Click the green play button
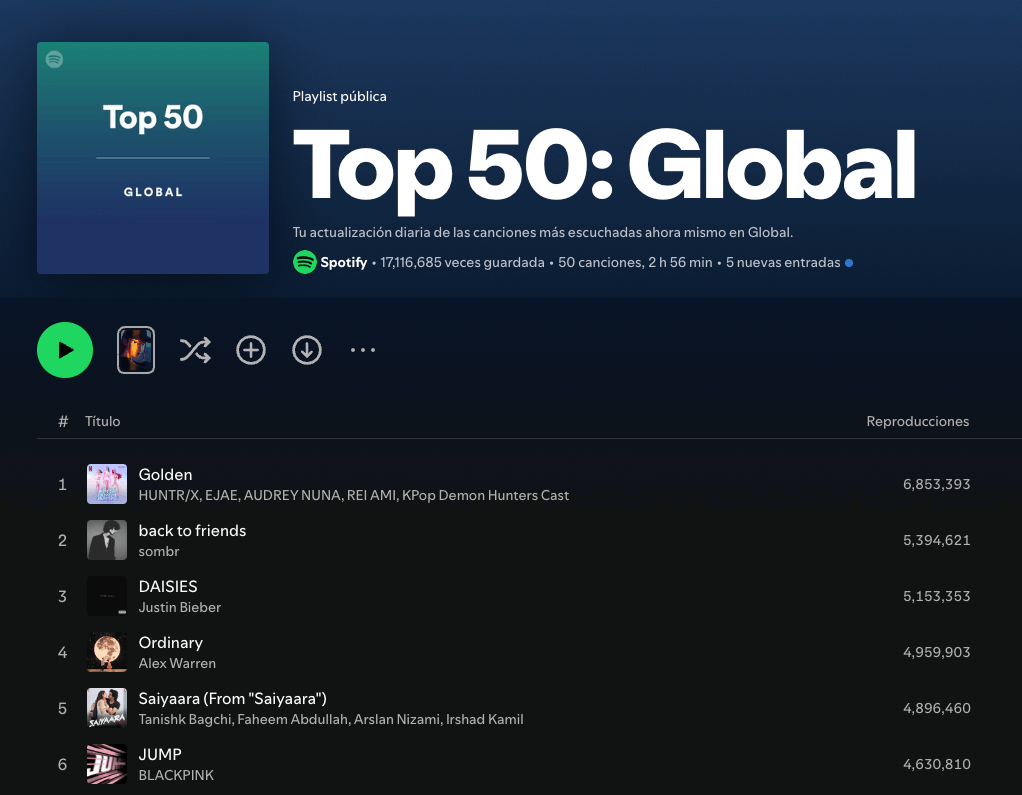Screen dimensions: 1022x795 point(64,349)
